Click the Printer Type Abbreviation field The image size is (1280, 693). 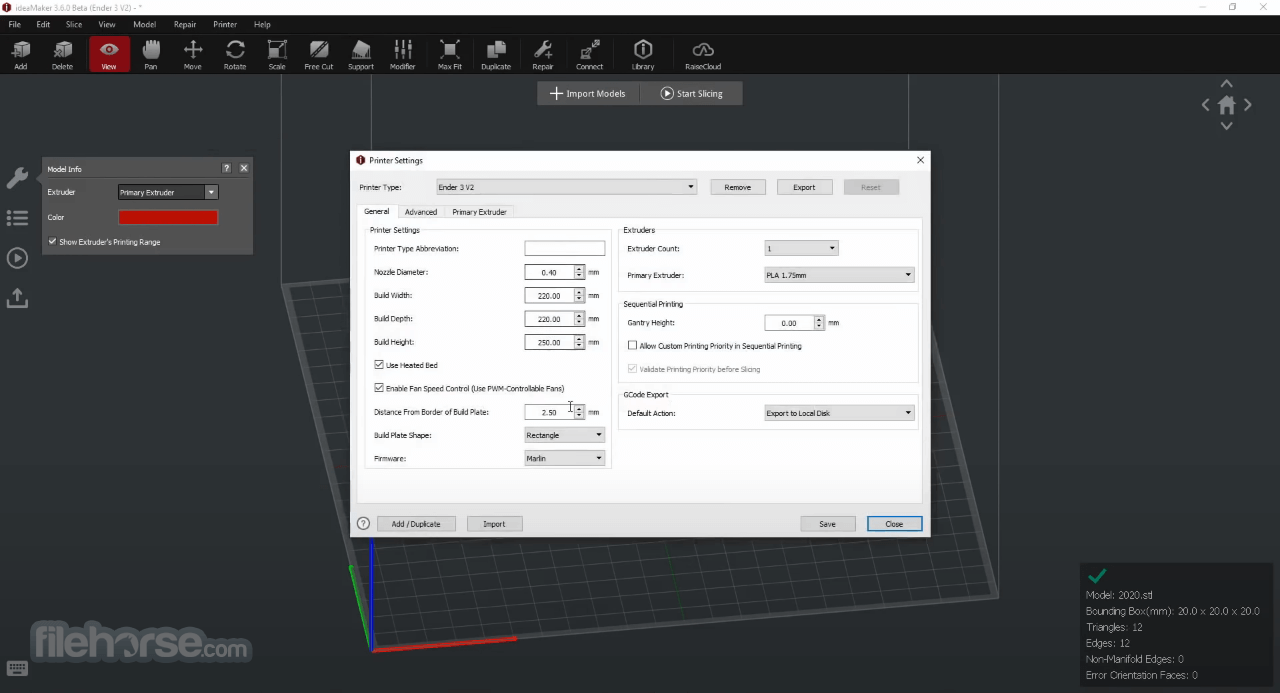click(x=565, y=248)
